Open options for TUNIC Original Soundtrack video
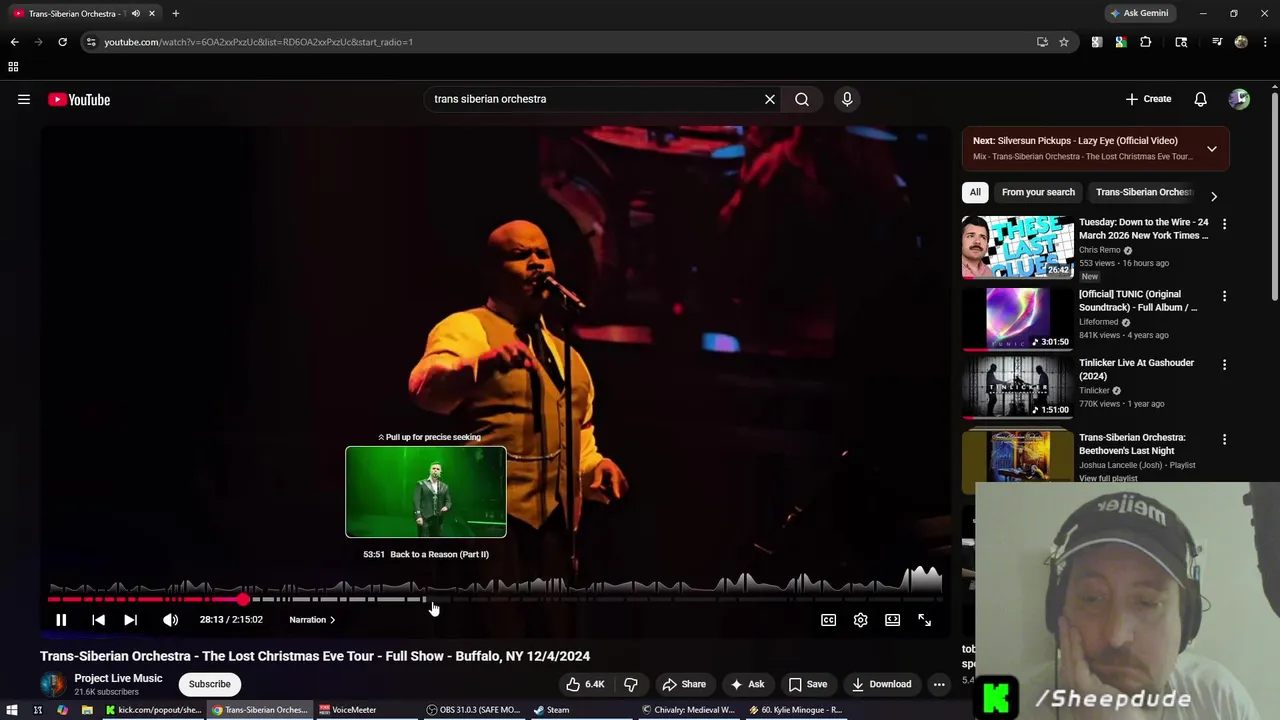This screenshot has width=1280, height=720. (x=1224, y=296)
